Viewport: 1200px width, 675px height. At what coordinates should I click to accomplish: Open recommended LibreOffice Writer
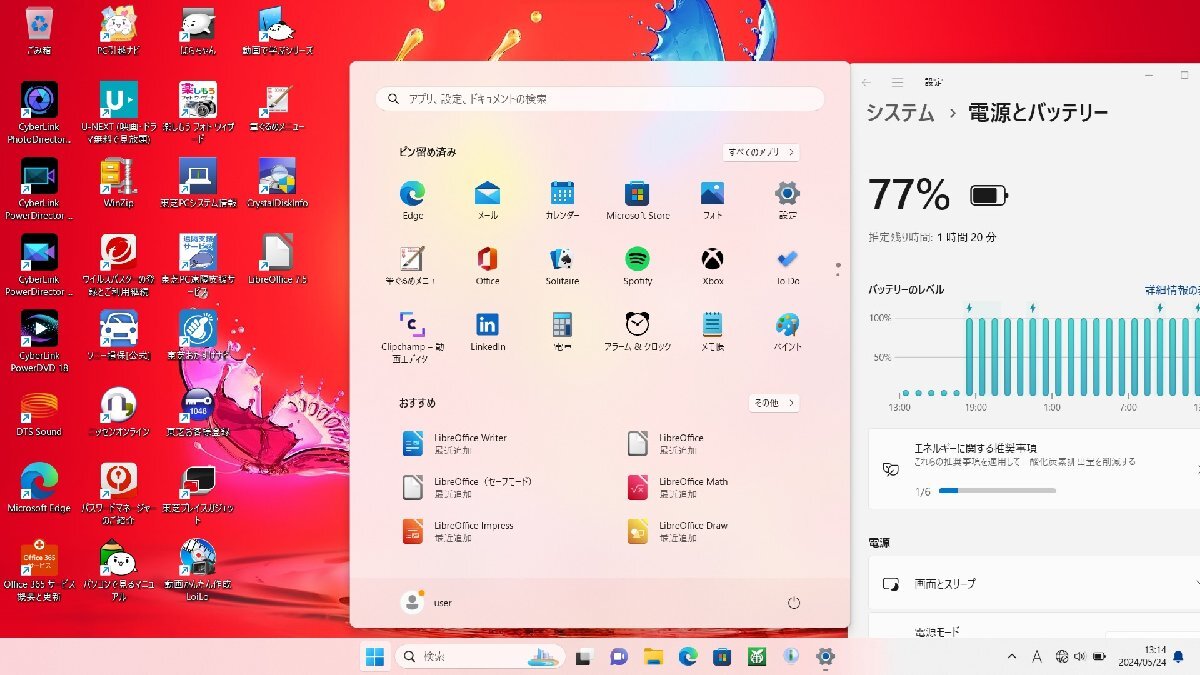point(456,443)
